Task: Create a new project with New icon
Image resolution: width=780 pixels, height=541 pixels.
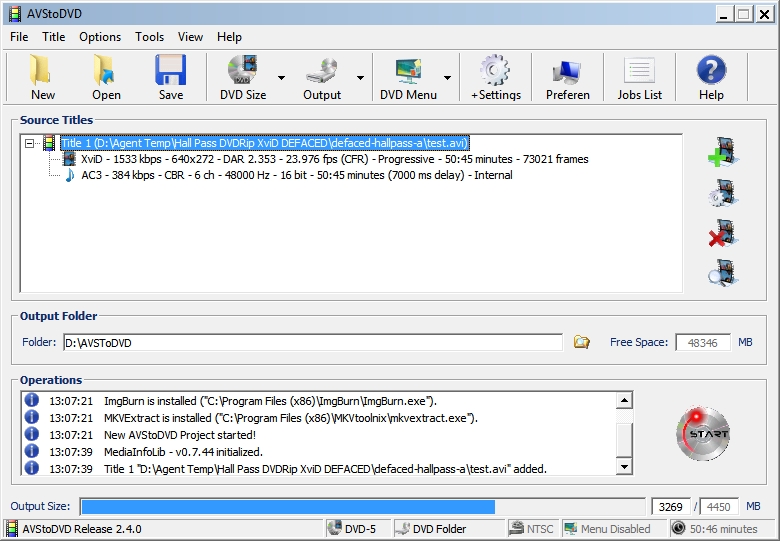Action: 42,77
